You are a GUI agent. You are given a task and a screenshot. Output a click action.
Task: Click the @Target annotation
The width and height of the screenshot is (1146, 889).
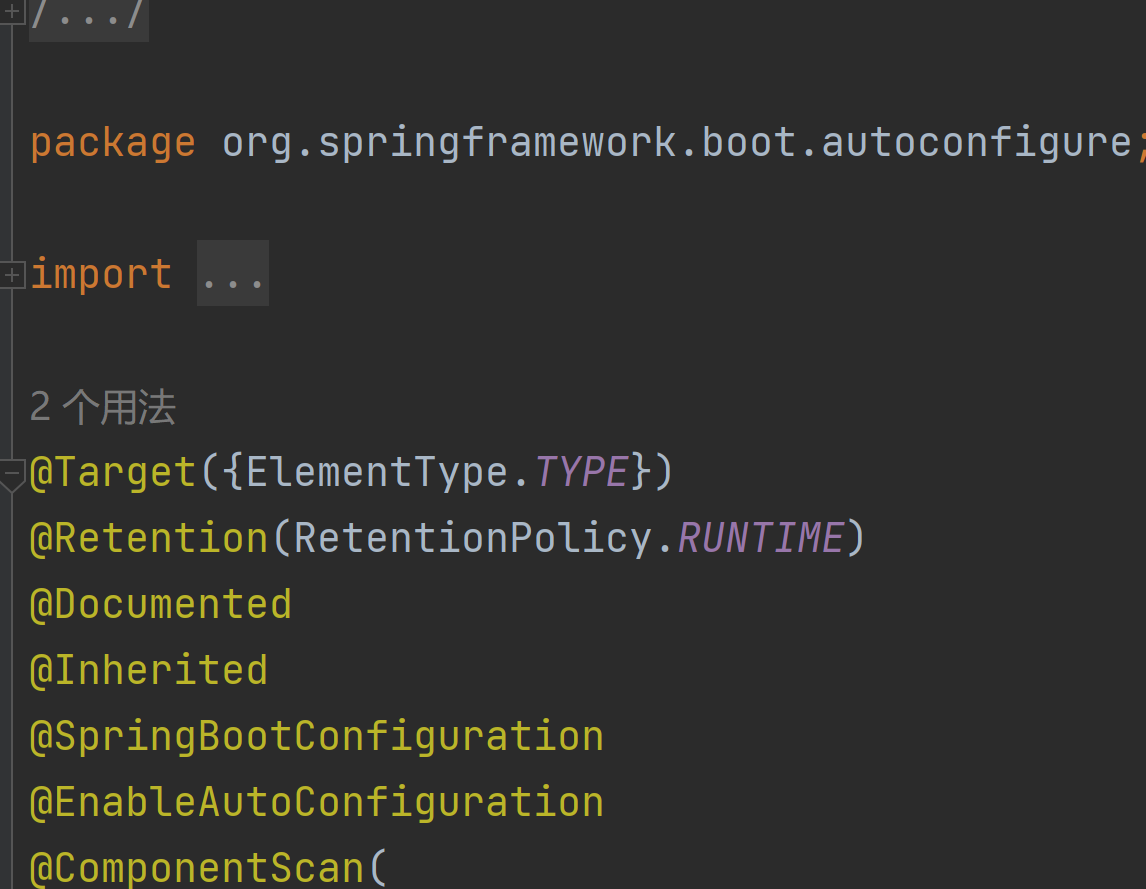point(113,472)
